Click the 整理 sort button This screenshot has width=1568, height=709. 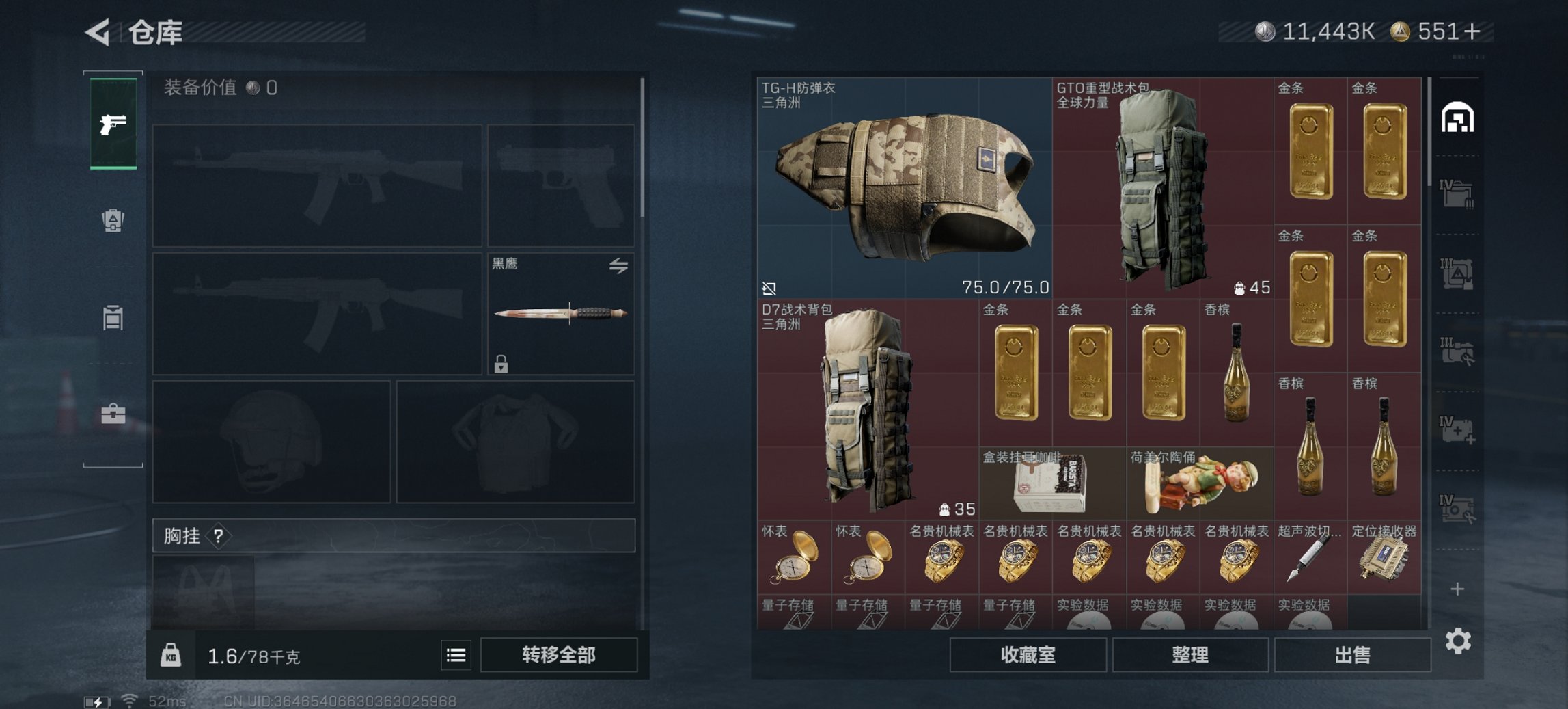pos(1190,654)
